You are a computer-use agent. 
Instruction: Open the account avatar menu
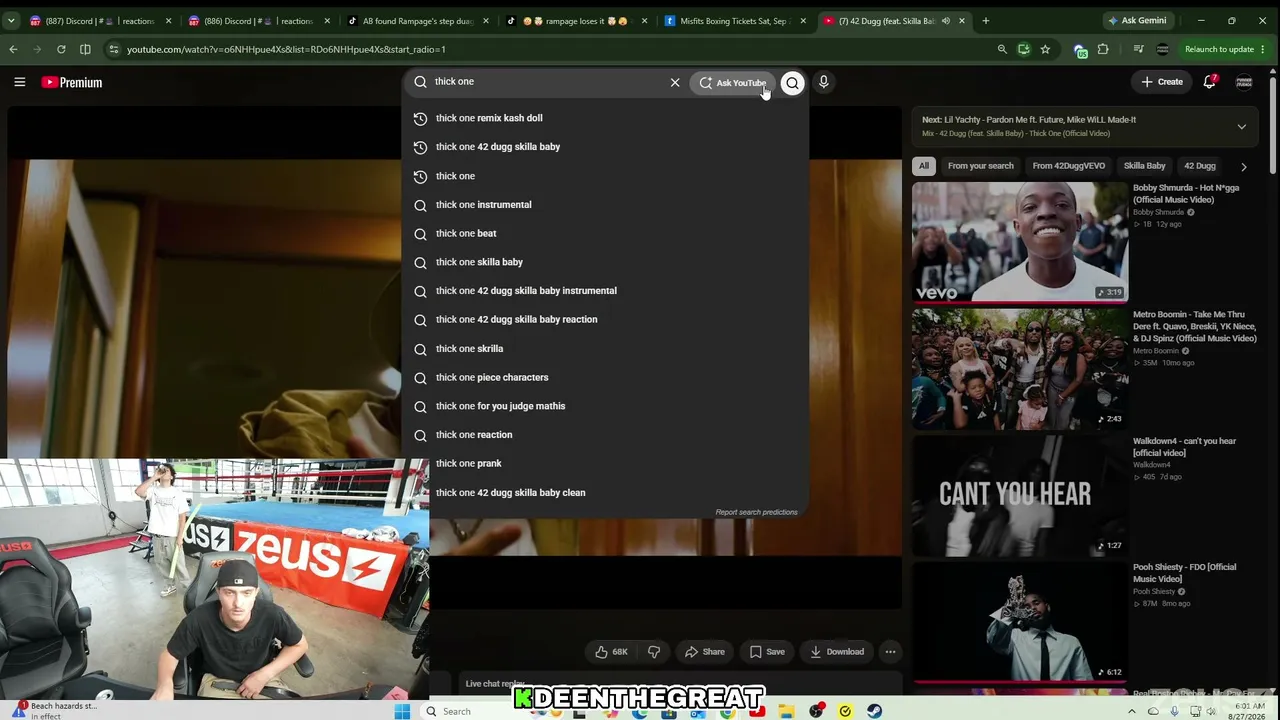click(1244, 82)
